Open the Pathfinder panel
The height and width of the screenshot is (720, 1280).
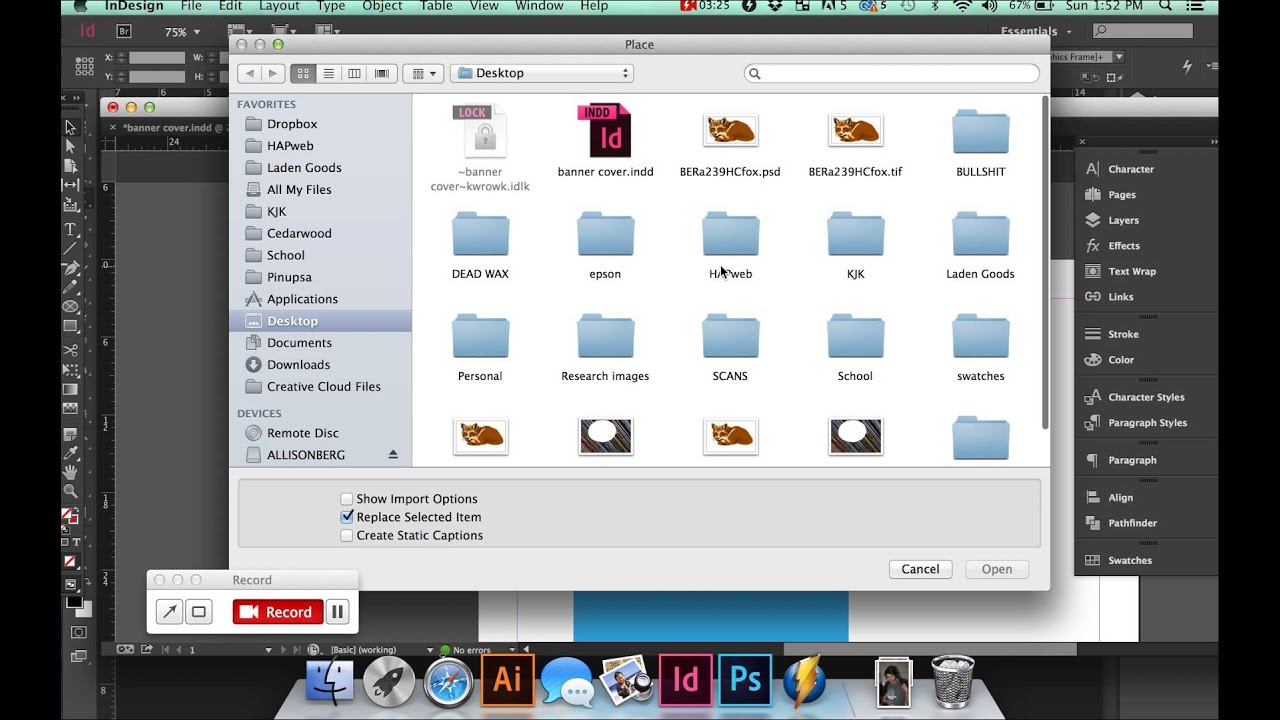point(1132,523)
